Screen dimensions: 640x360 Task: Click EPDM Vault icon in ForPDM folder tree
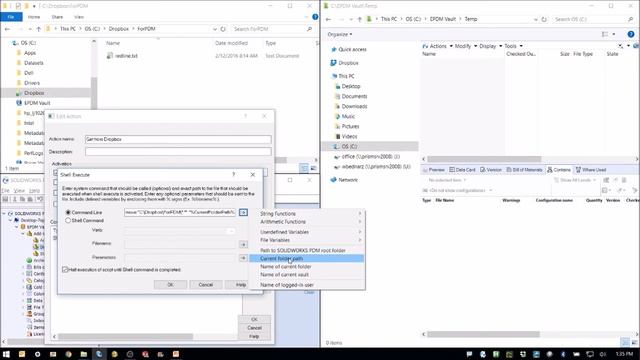[x=19, y=103]
